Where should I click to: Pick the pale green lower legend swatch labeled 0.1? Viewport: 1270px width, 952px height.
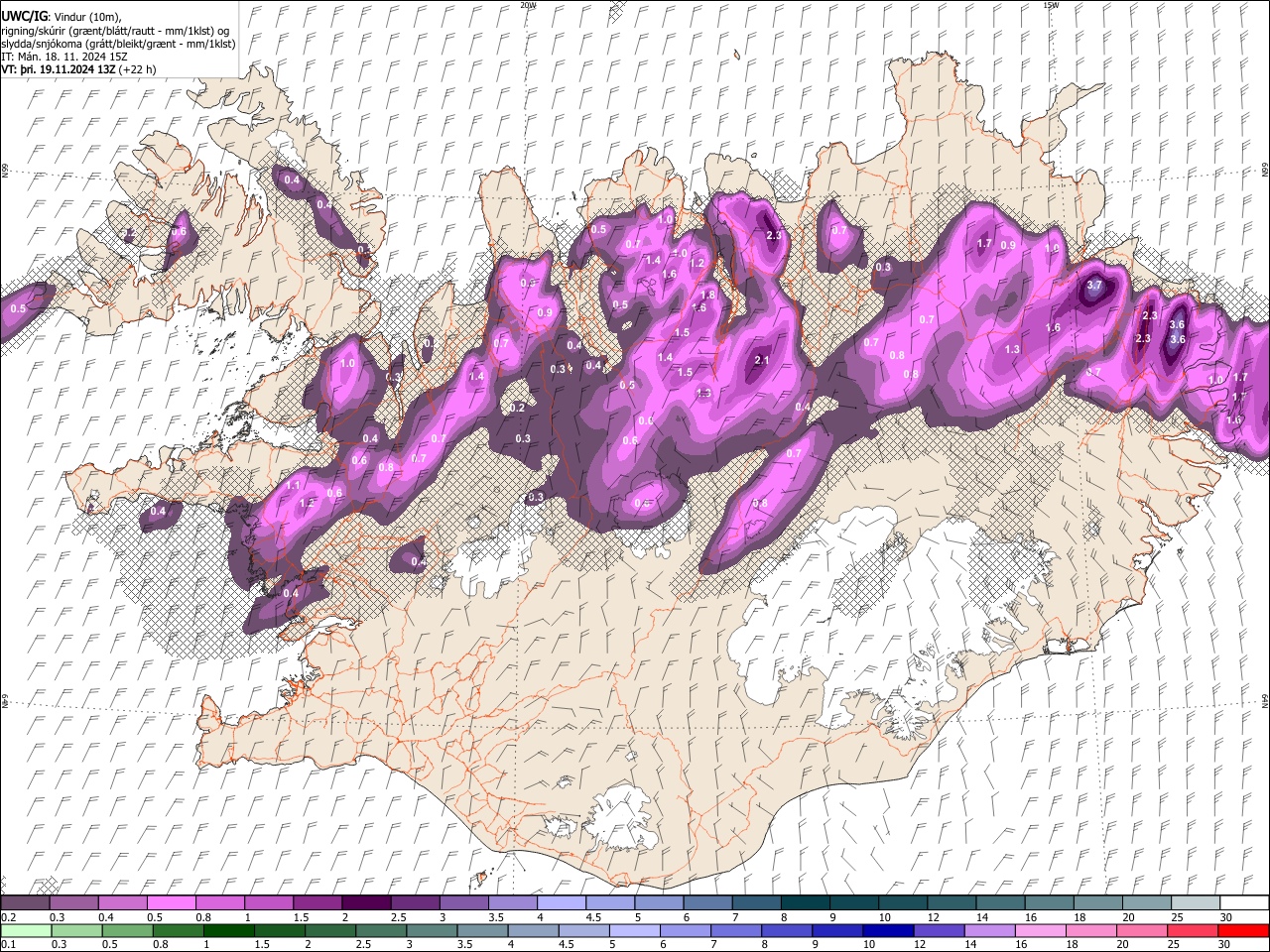pyautogui.click(x=26, y=930)
